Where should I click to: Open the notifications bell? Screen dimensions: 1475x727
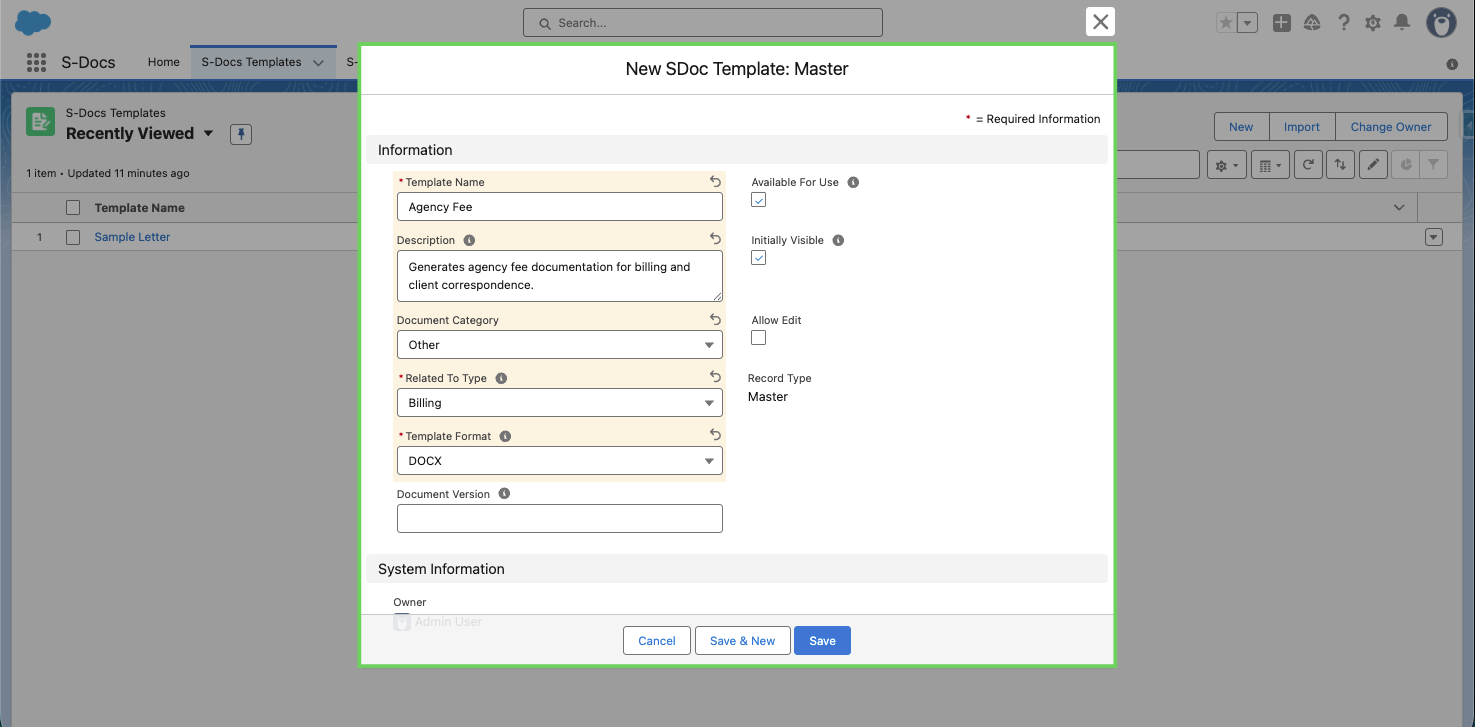click(x=1403, y=23)
